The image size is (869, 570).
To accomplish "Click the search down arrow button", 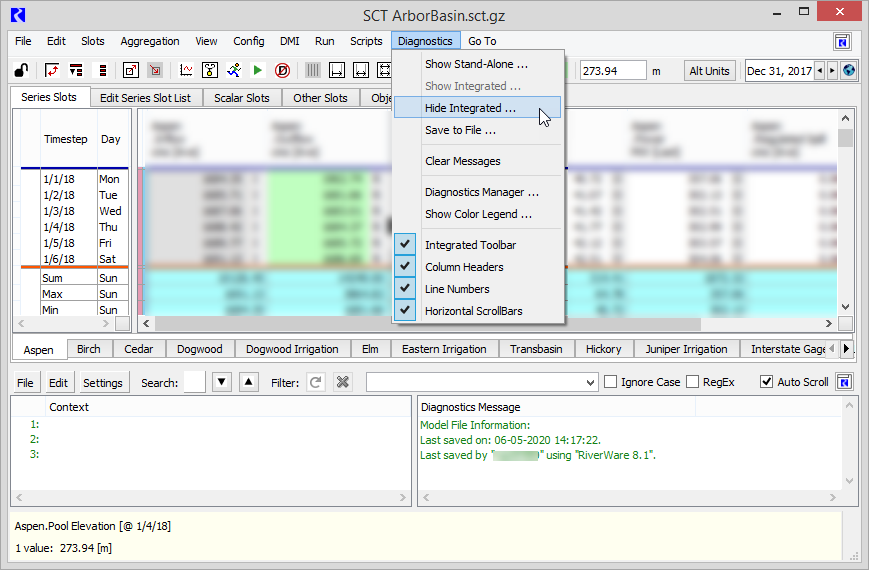I will coord(222,382).
